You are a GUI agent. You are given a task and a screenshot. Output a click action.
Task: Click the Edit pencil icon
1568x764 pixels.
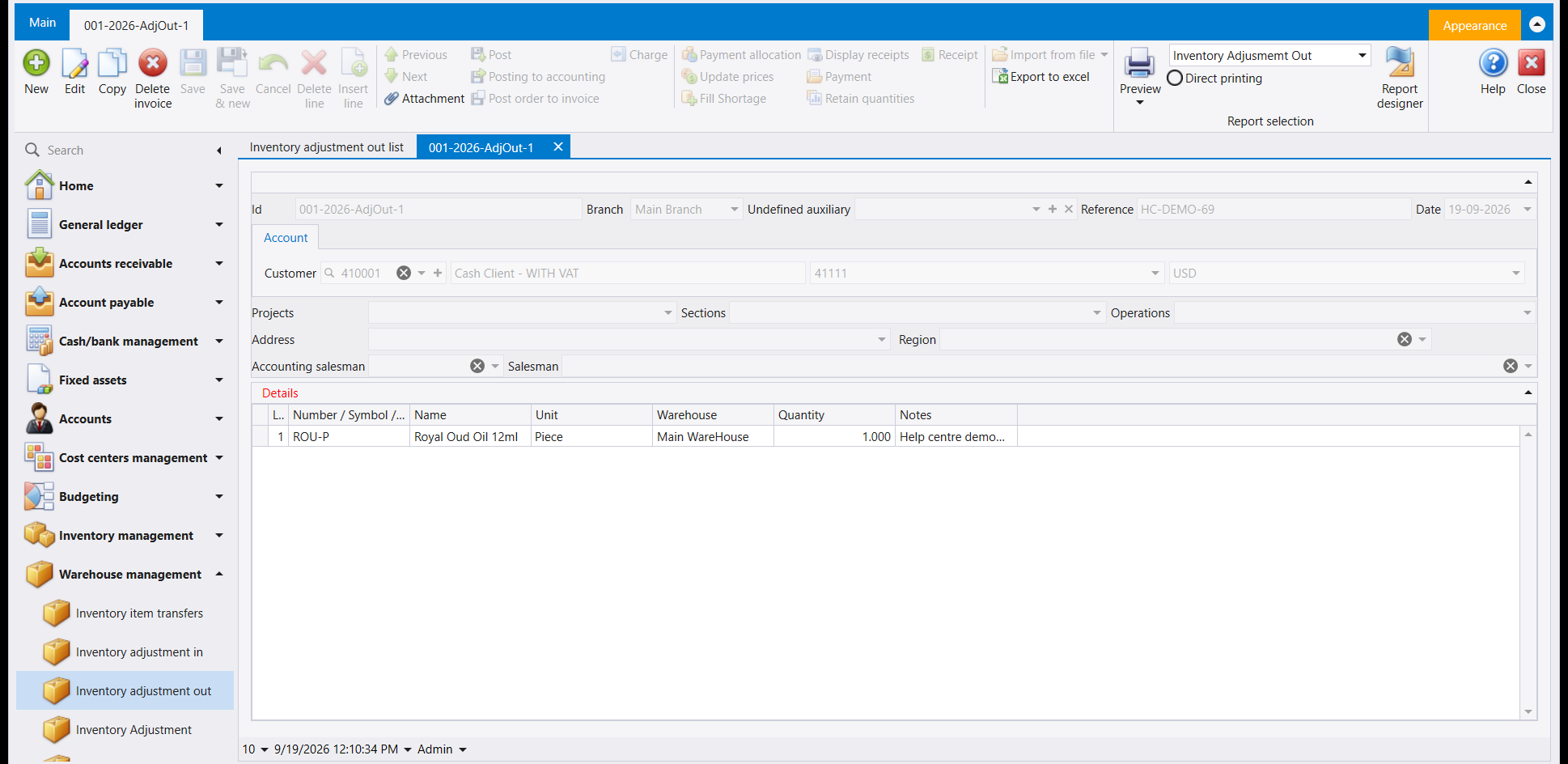pyautogui.click(x=74, y=63)
